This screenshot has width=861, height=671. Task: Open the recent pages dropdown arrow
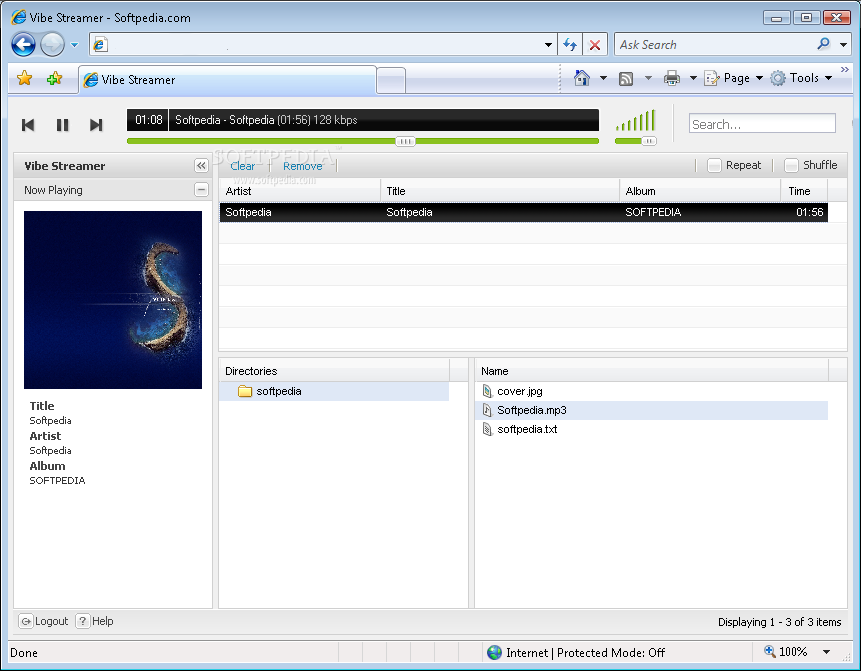pos(75,45)
